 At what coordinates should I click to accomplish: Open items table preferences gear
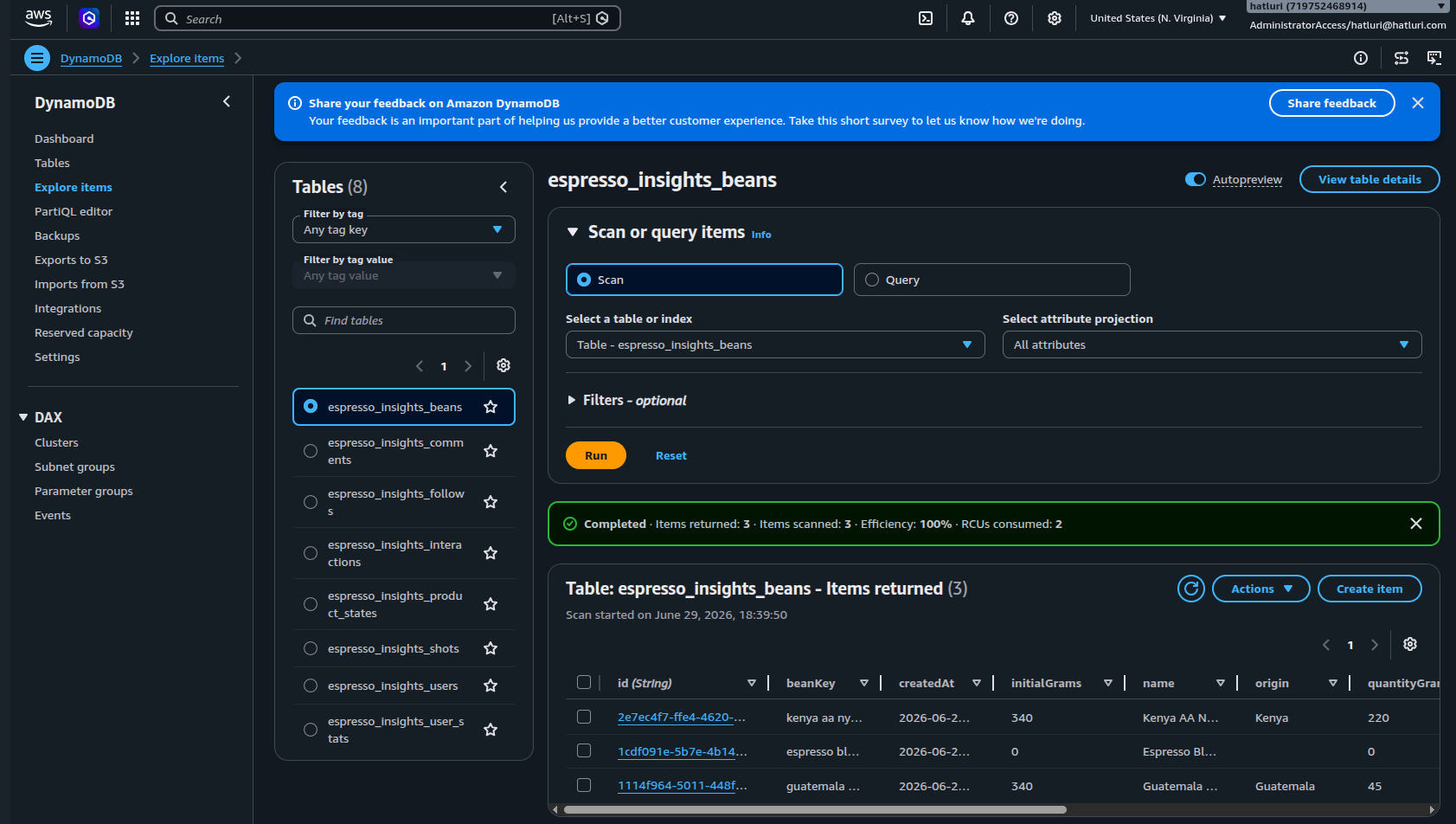(x=1410, y=644)
